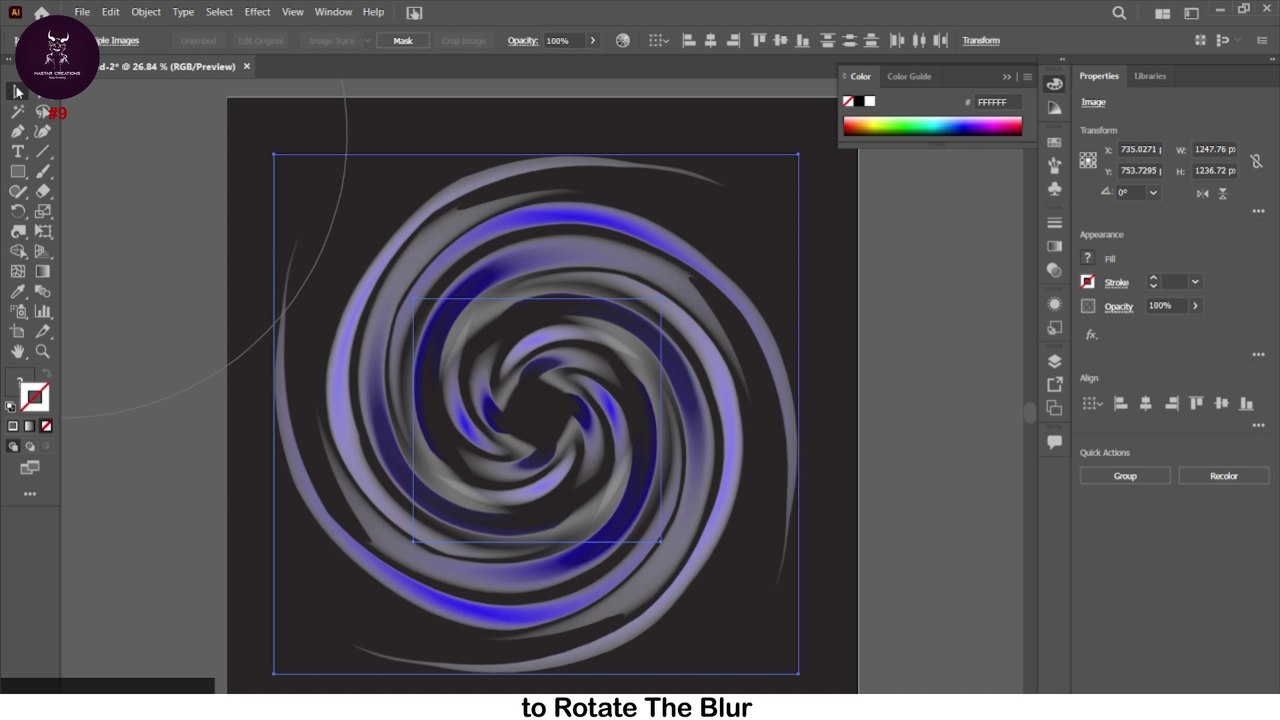Set the Gradient mode button under fill/stroke
This screenshot has width=1280, height=720.
coord(29,426)
